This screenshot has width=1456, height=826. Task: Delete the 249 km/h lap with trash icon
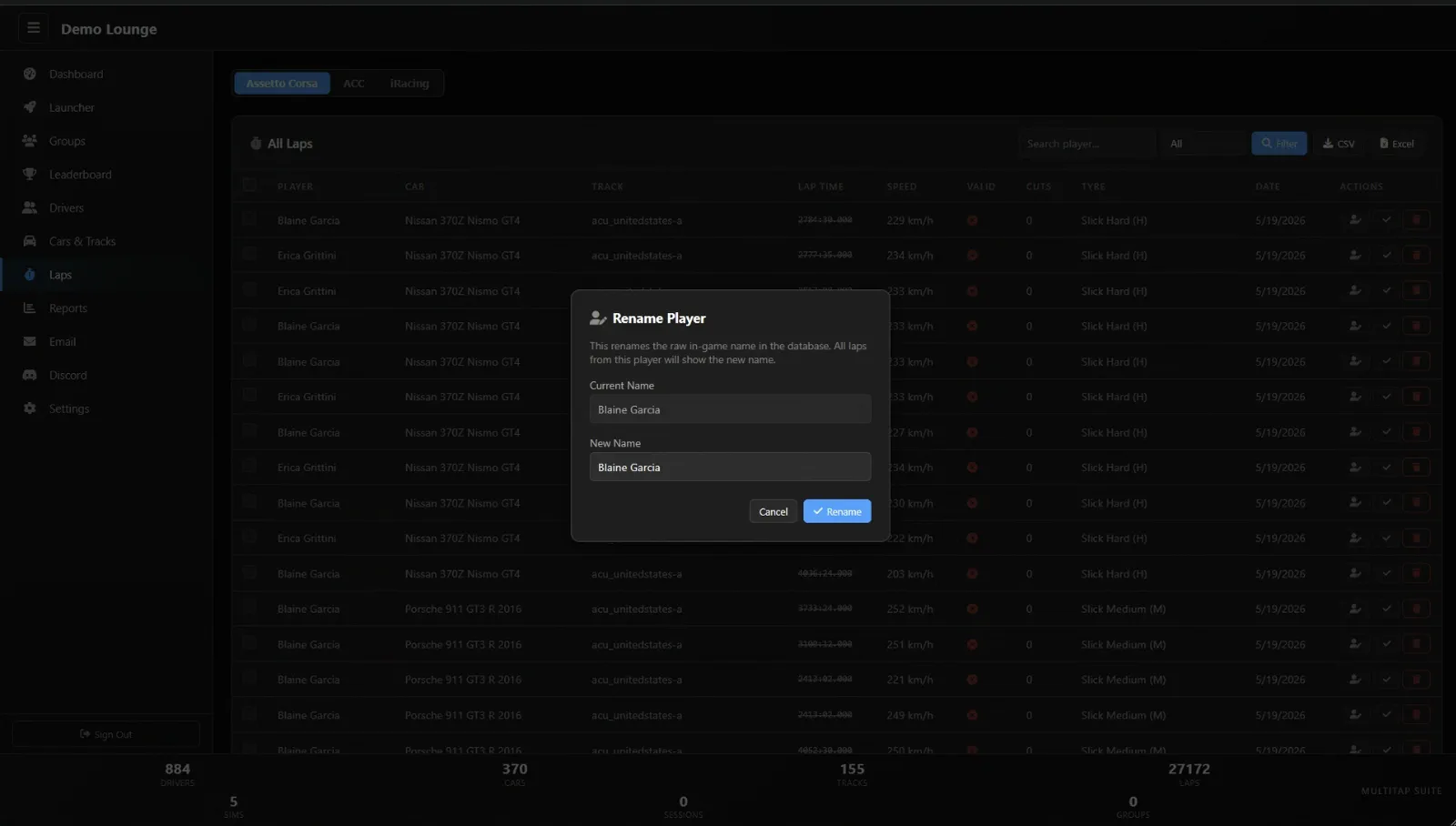click(x=1416, y=715)
